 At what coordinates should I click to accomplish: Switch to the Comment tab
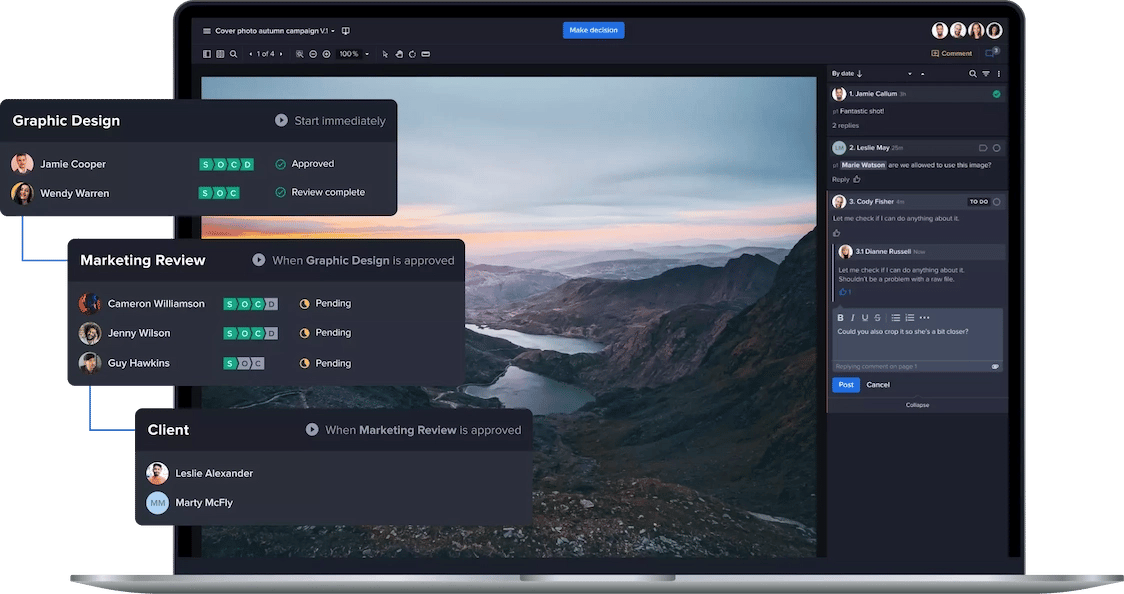951,54
